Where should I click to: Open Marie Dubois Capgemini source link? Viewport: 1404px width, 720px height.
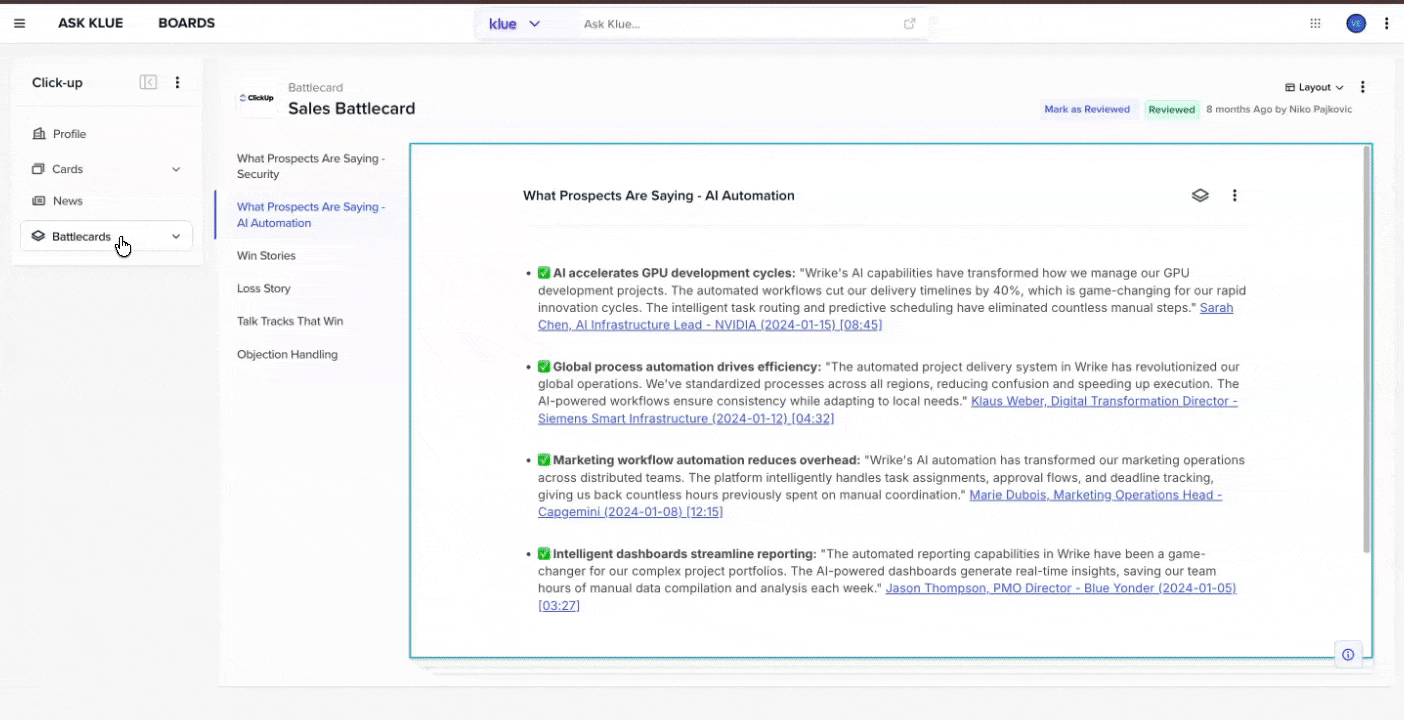point(880,503)
